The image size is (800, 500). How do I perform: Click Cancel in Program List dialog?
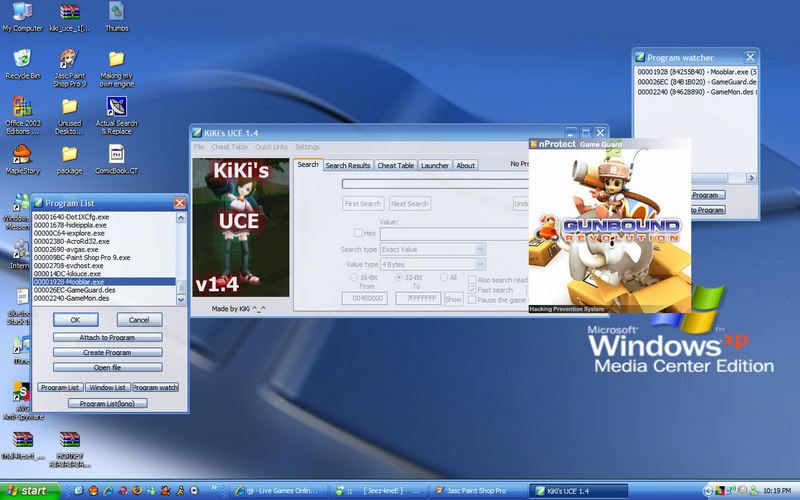click(x=139, y=320)
